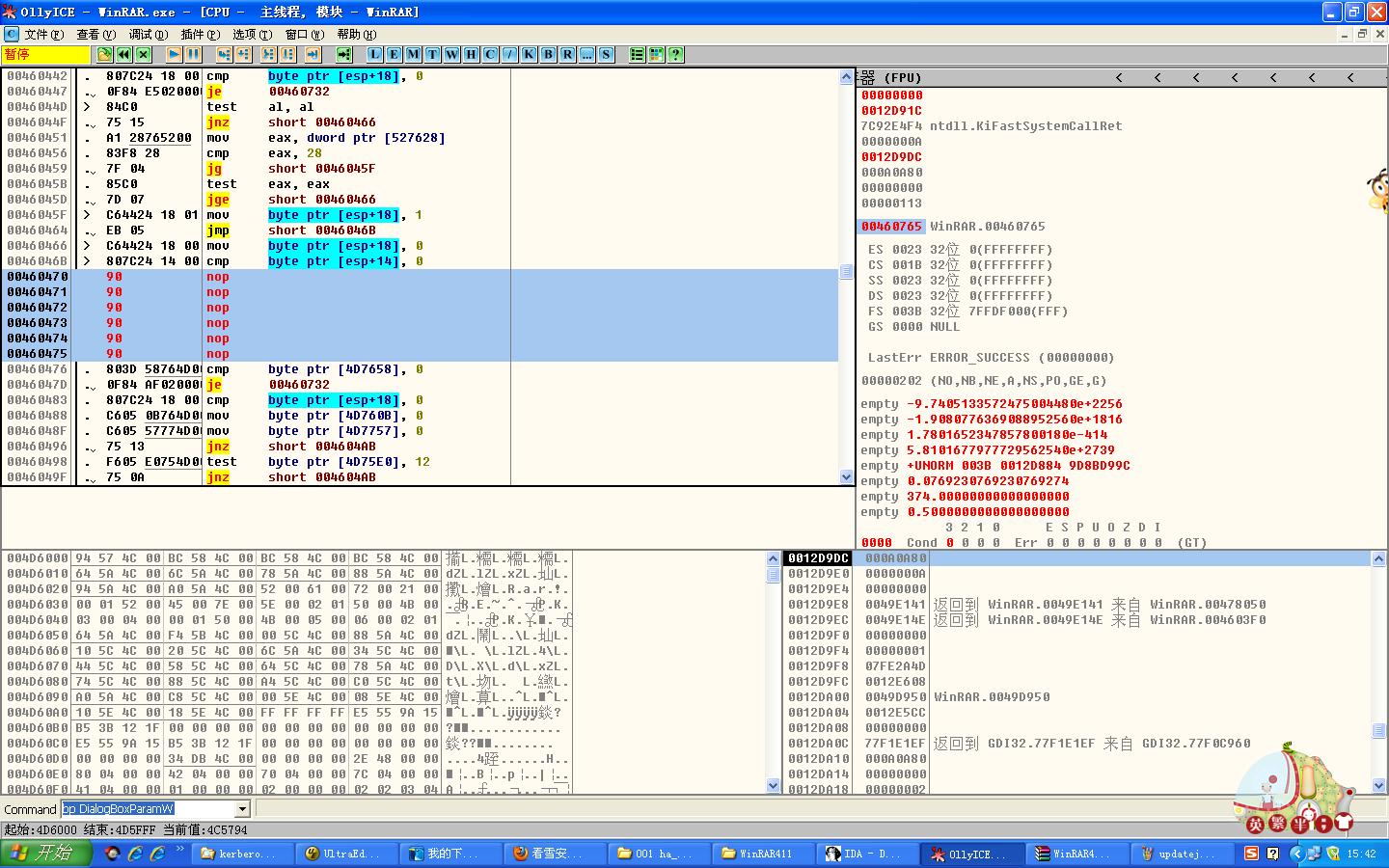
Task: Select stack entry 0012D9E8 return address
Action: click(x=1061, y=605)
